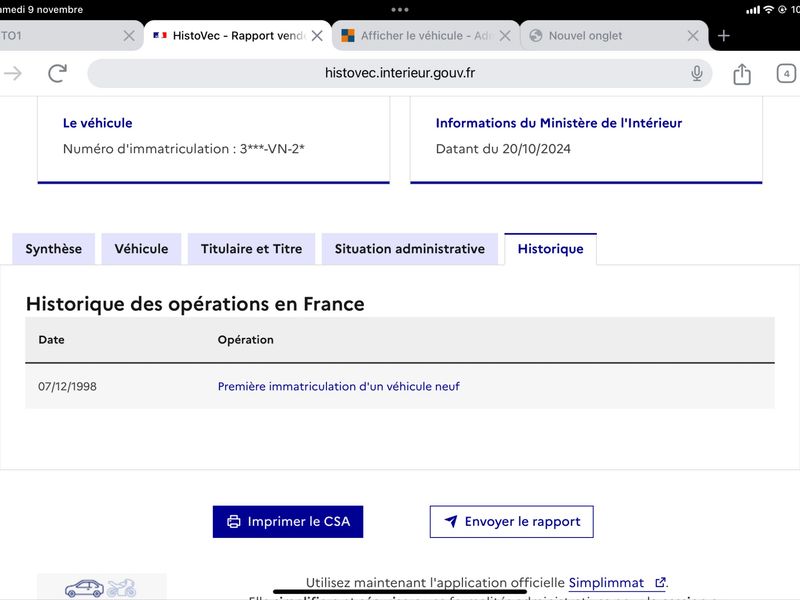Tap the three-dot multitasking menu at top
Viewport: 800px width, 600px height.
(x=399, y=10)
